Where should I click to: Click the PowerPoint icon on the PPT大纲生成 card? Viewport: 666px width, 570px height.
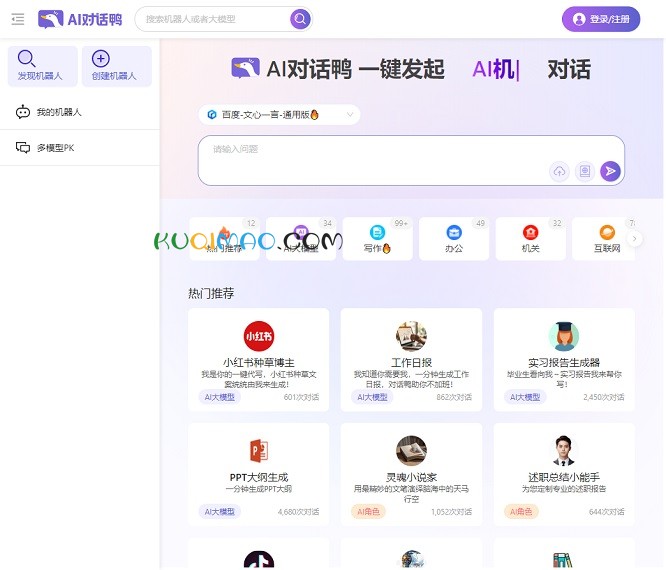(259, 451)
